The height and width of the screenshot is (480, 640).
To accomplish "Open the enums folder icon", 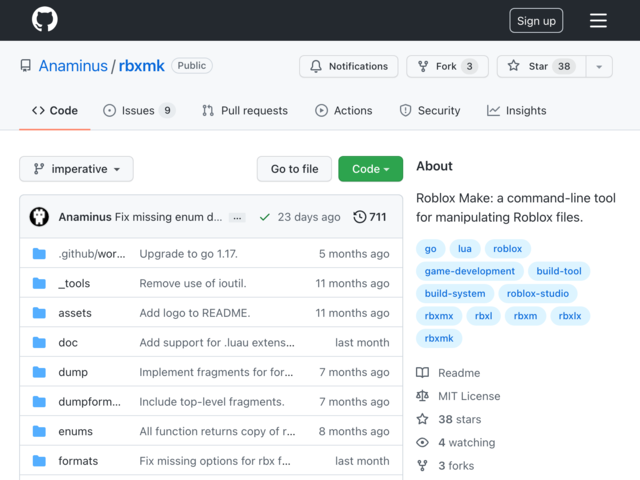I will (x=39, y=431).
